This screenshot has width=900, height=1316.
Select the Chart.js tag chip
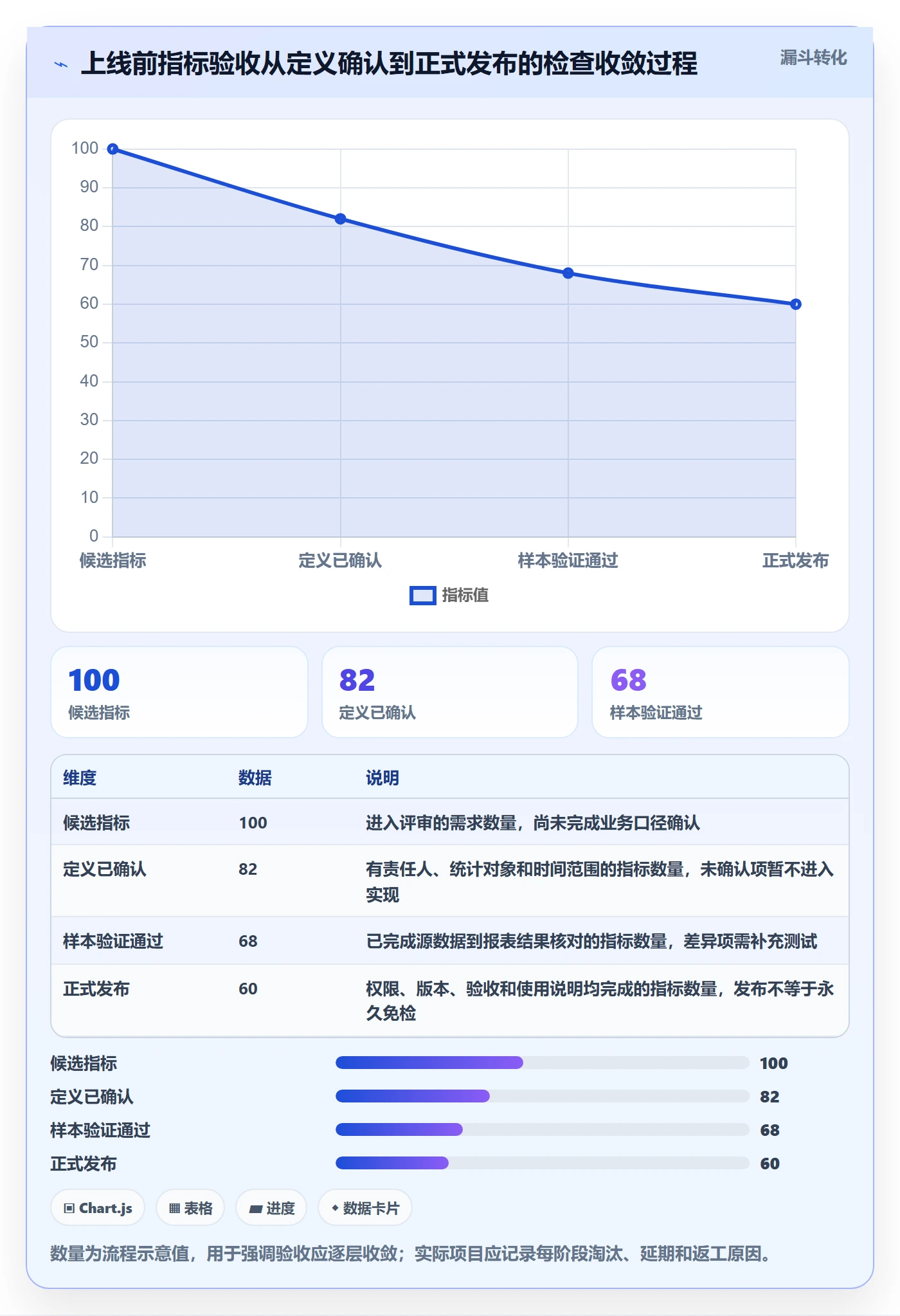(x=98, y=1208)
